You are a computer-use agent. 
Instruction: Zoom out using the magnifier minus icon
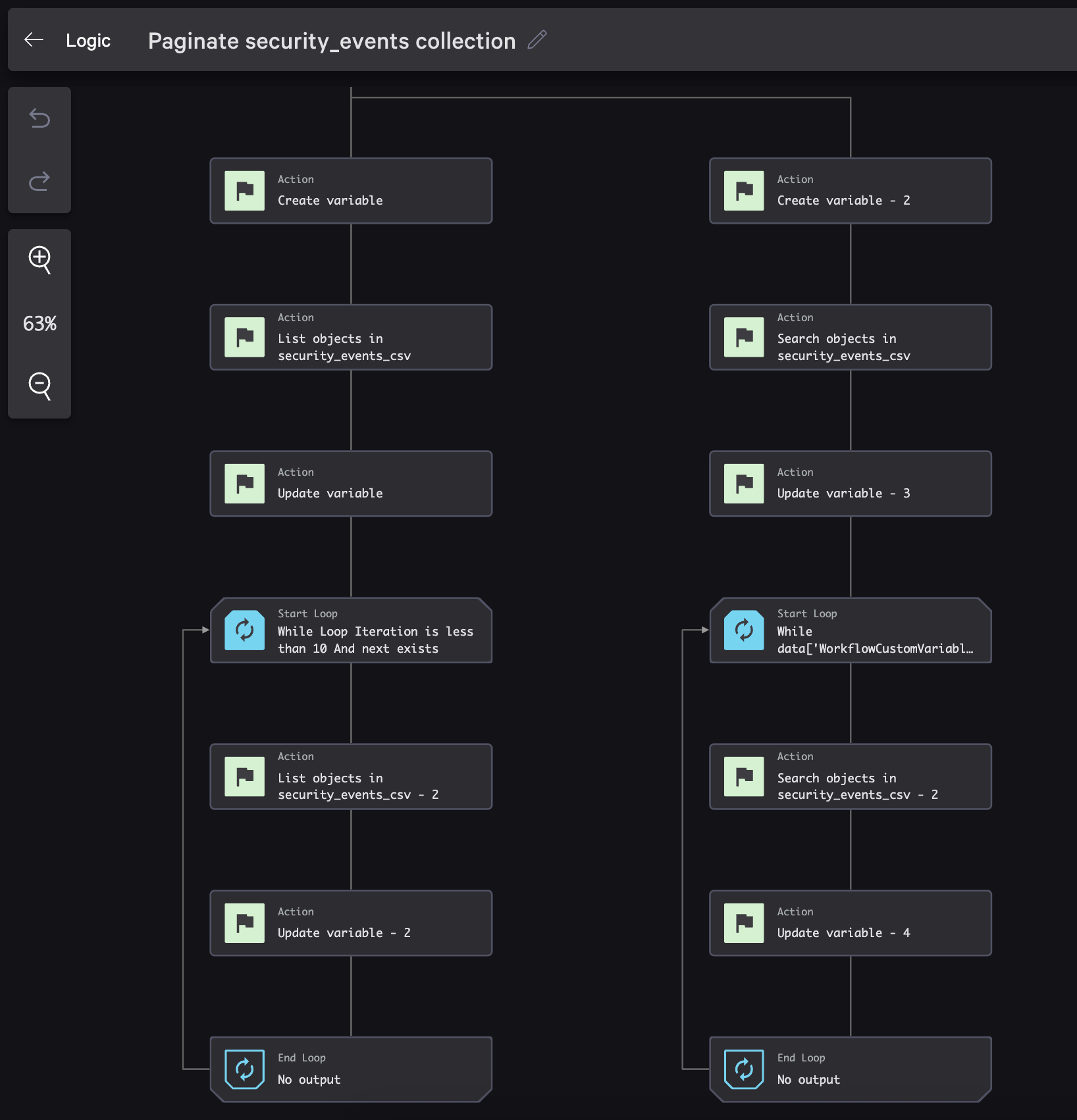point(39,386)
